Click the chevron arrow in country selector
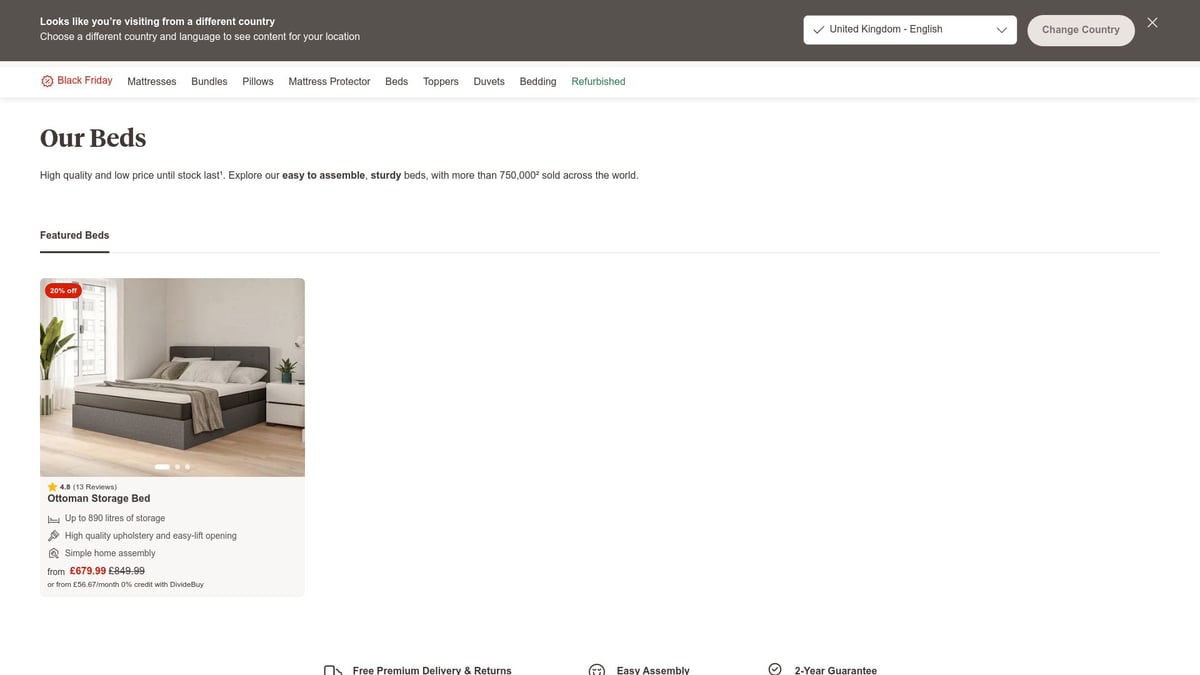The width and height of the screenshot is (1200, 675). 1001,30
